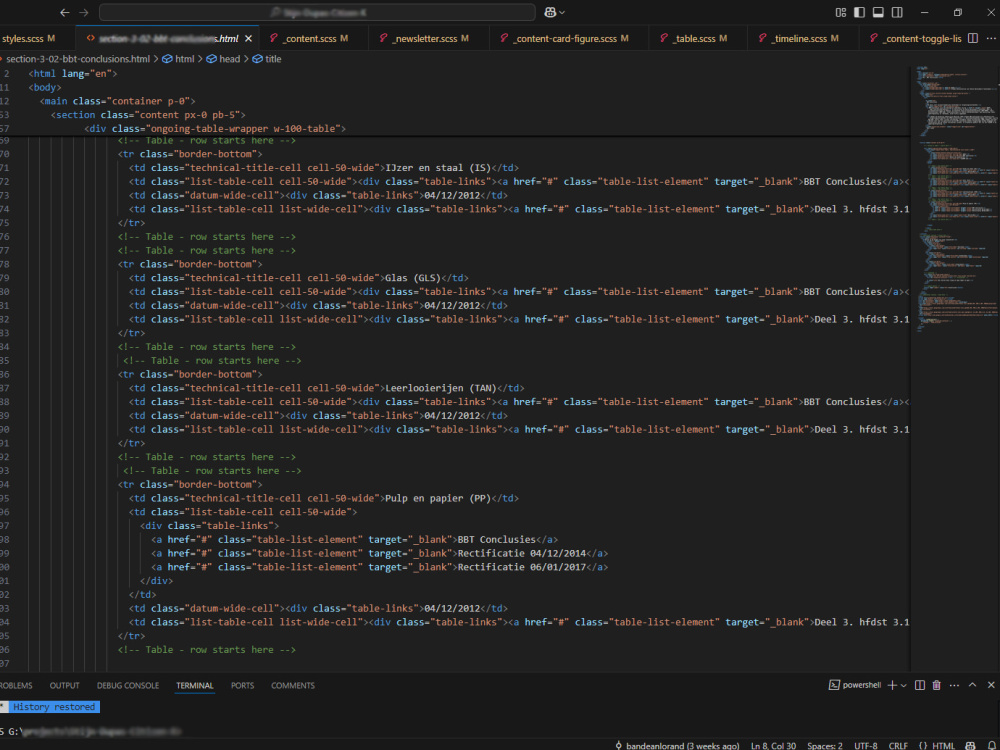Image resolution: width=1000 pixels, height=750 pixels.
Task: Change indentation via Spaces: 2
Action: [x=825, y=745]
